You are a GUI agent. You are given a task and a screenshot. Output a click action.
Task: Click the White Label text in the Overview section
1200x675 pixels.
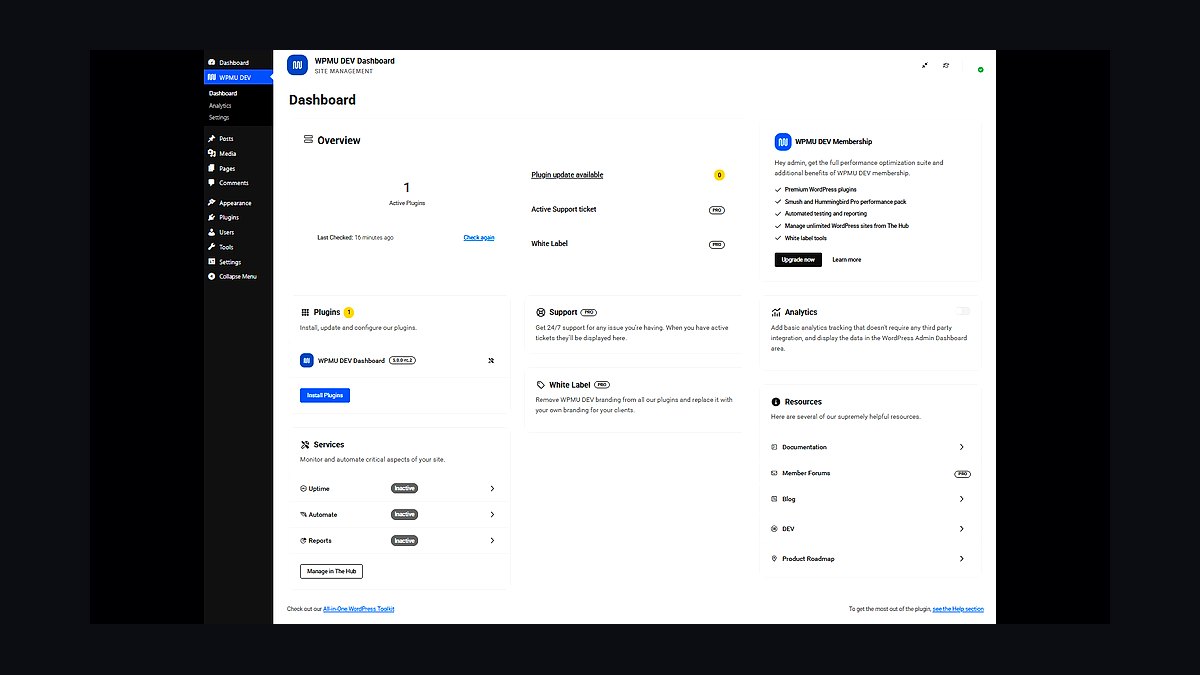tap(549, 244)
